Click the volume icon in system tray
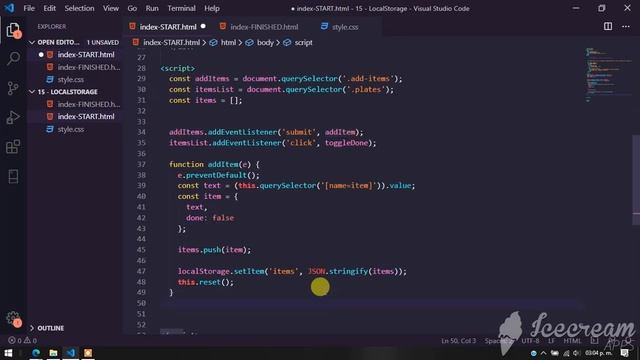The height and width of the screenshot is (360, 640). [x=576, y=353]
